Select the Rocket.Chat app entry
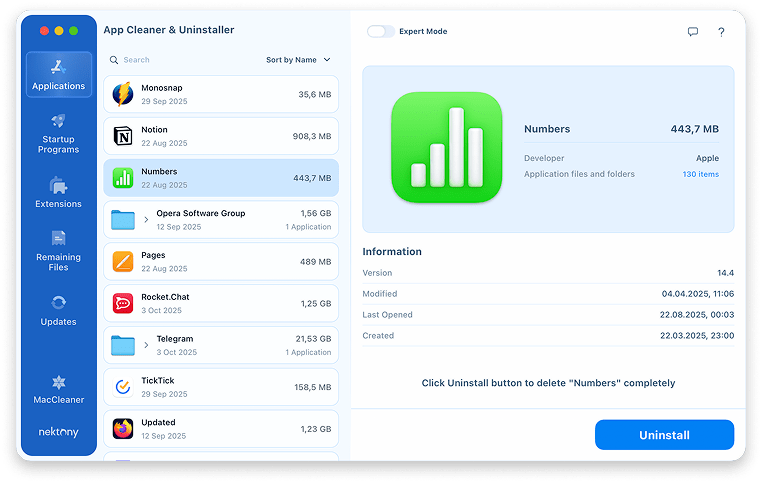 pyautogui.click(x=221, y=303)
